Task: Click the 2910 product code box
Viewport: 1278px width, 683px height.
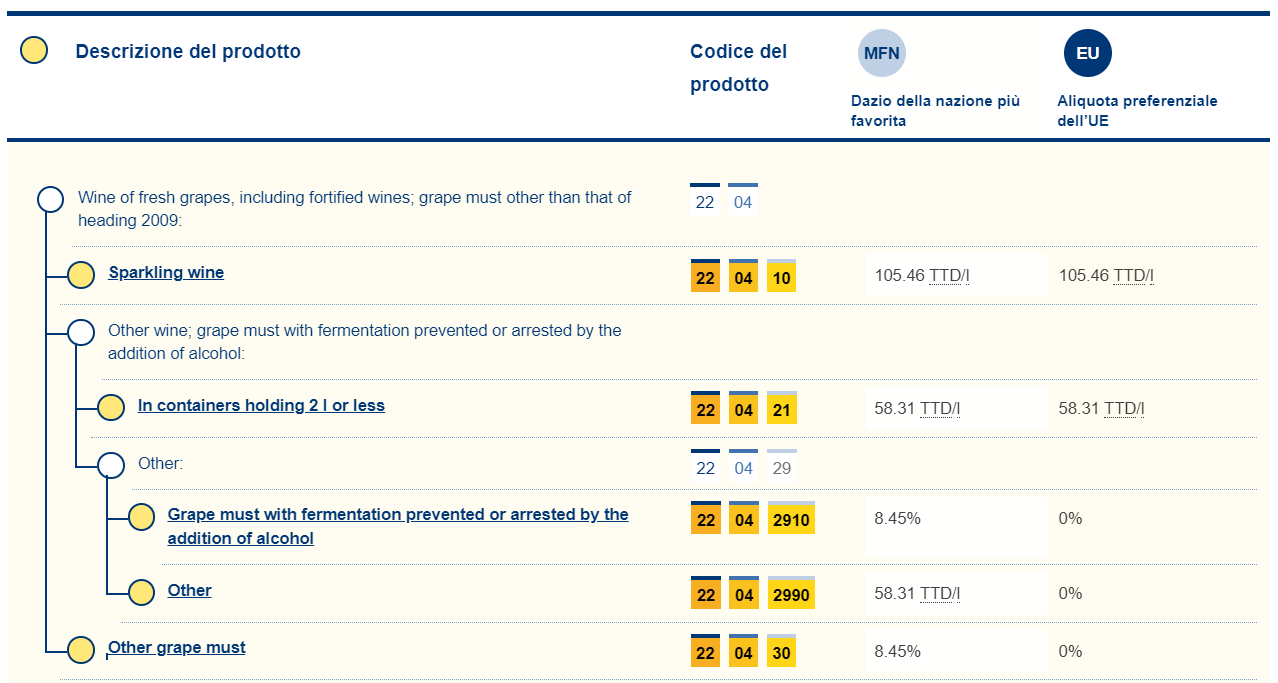Action: 791,519
